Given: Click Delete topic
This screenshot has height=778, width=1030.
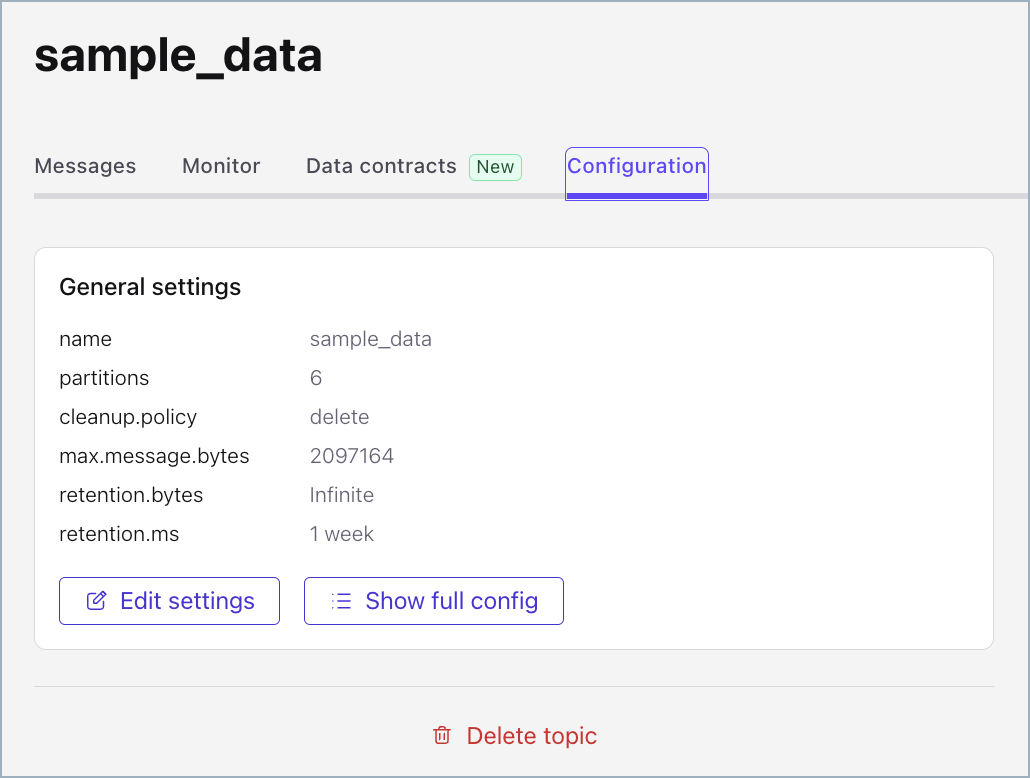Looking at the screenshot, I should click(531, 735).
